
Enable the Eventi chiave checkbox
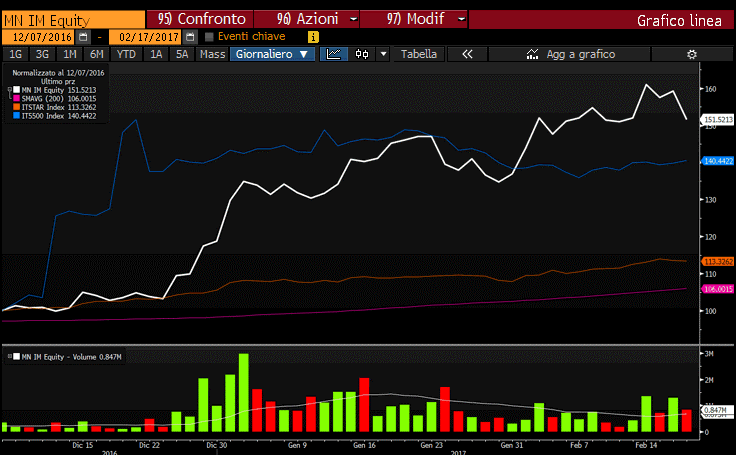pyautogui.click(x=209, y=37)
